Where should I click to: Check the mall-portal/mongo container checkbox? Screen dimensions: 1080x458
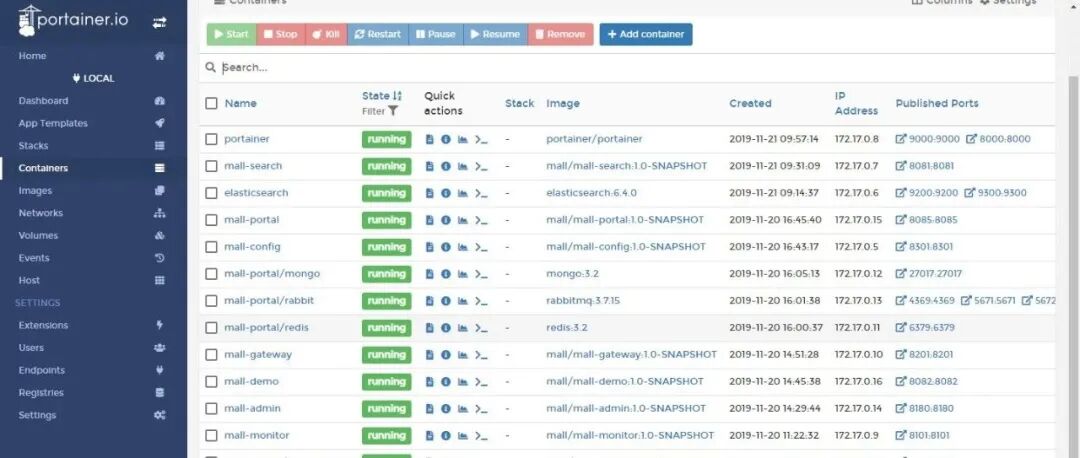point(211,274)
